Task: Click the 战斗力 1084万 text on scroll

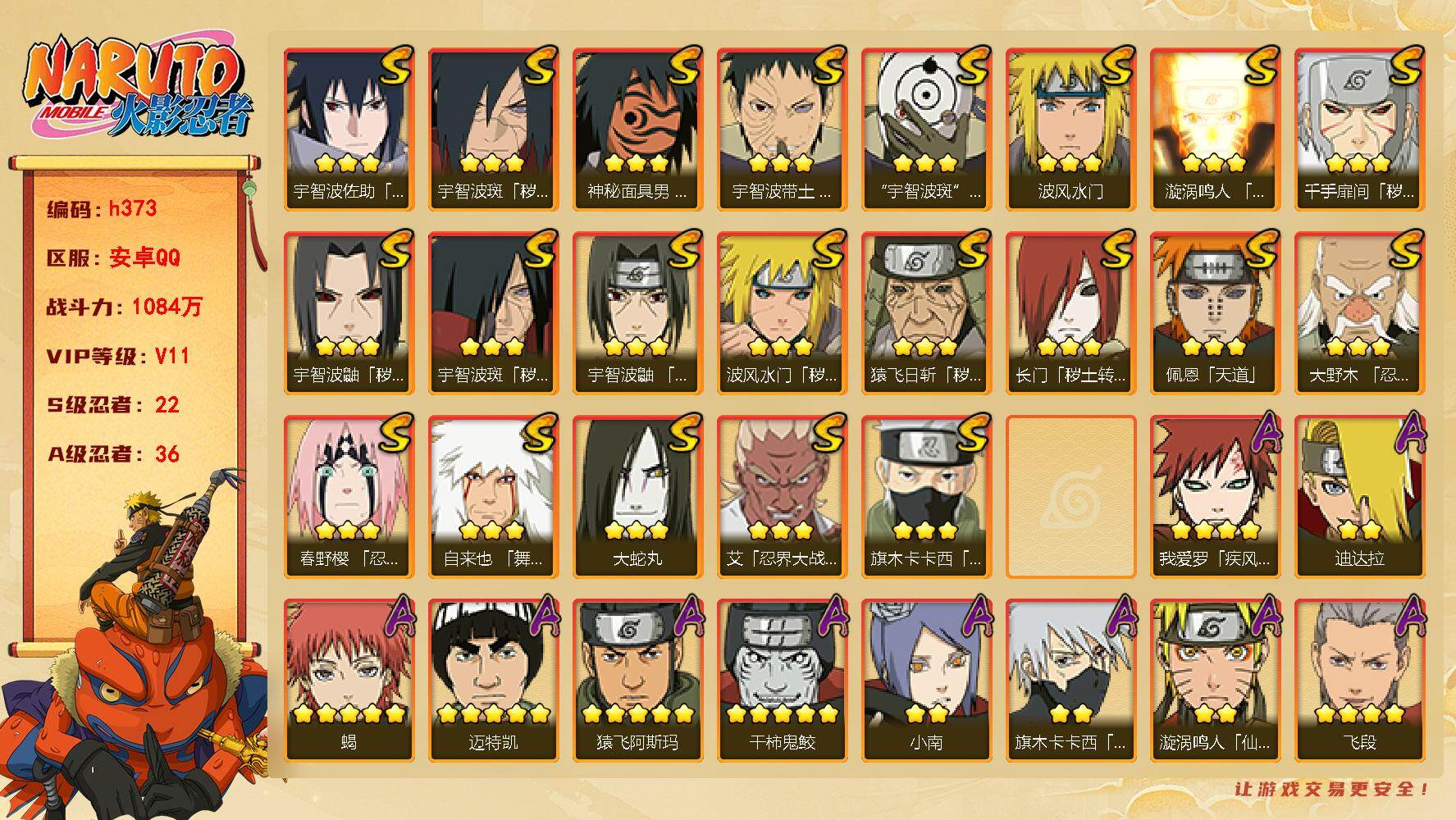Action: tap(124, 307)
